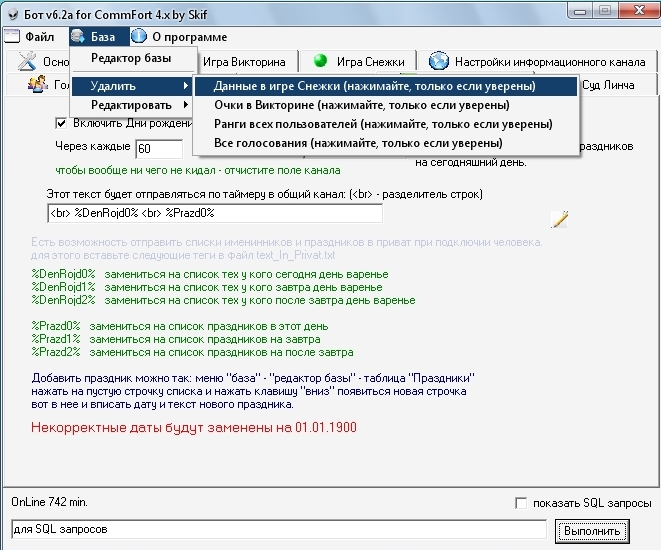This screenshot has width=661, height=550.
Task: Enable показать SQL запросы checkbox
Action: 519,503
